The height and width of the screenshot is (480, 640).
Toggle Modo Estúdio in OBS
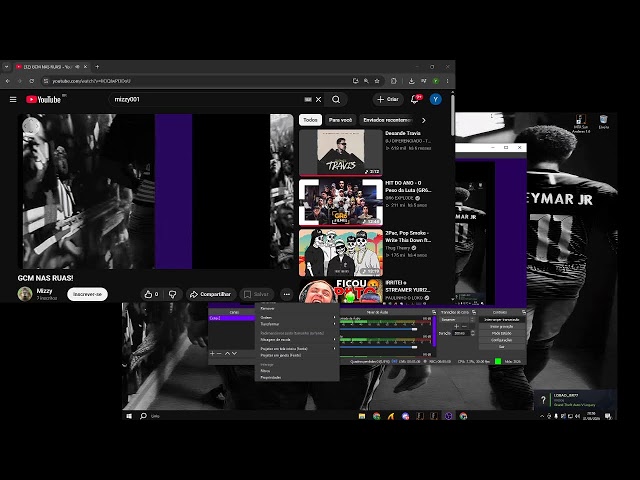(x=502, y=333)
